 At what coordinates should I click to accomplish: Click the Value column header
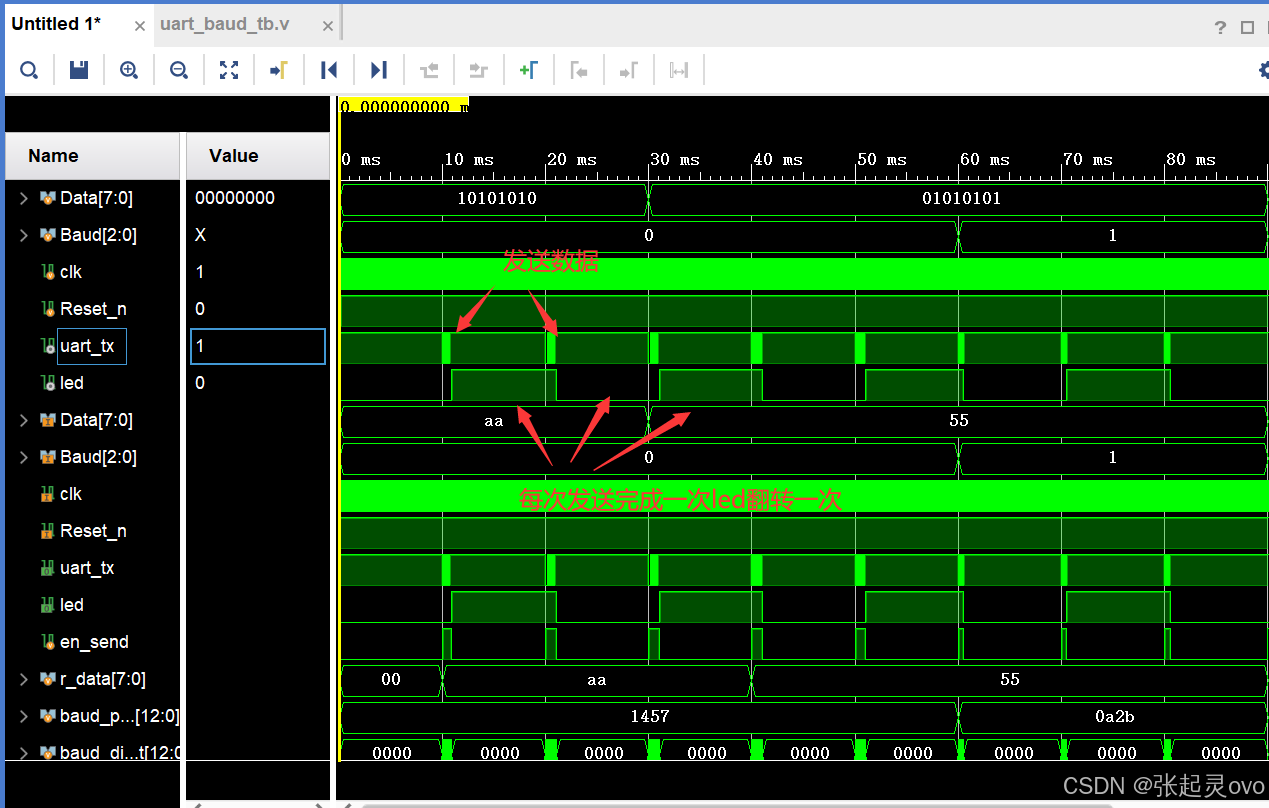[x=233, y=156]
